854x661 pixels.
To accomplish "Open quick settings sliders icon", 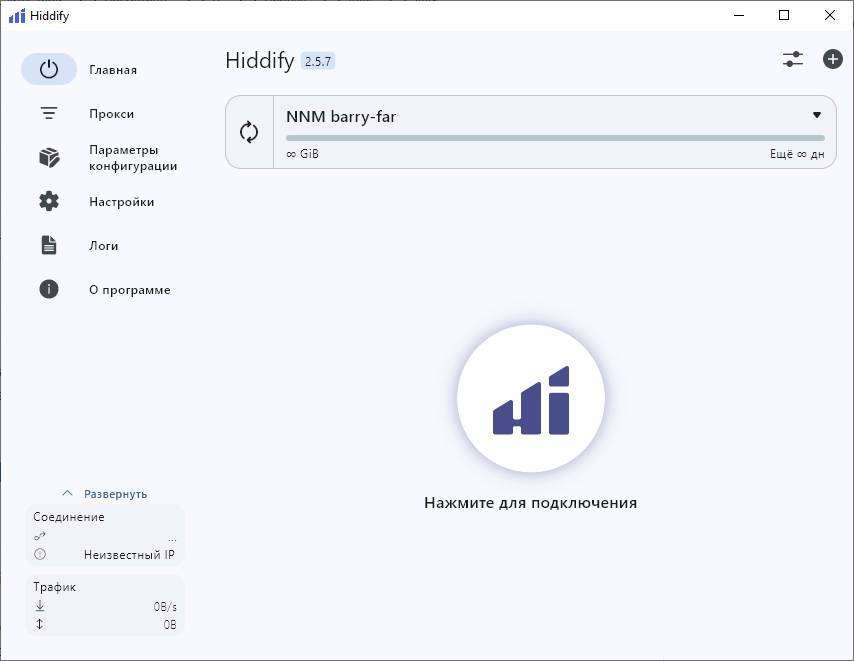I will 793,60.
